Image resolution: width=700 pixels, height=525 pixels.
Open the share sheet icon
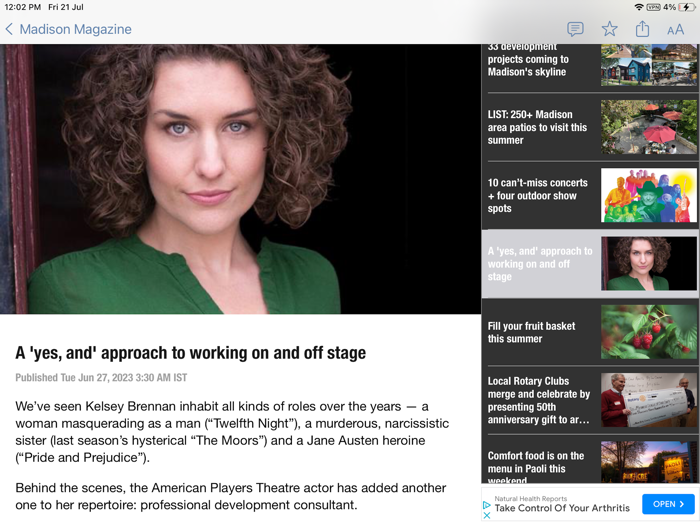(x=642, y=29)
